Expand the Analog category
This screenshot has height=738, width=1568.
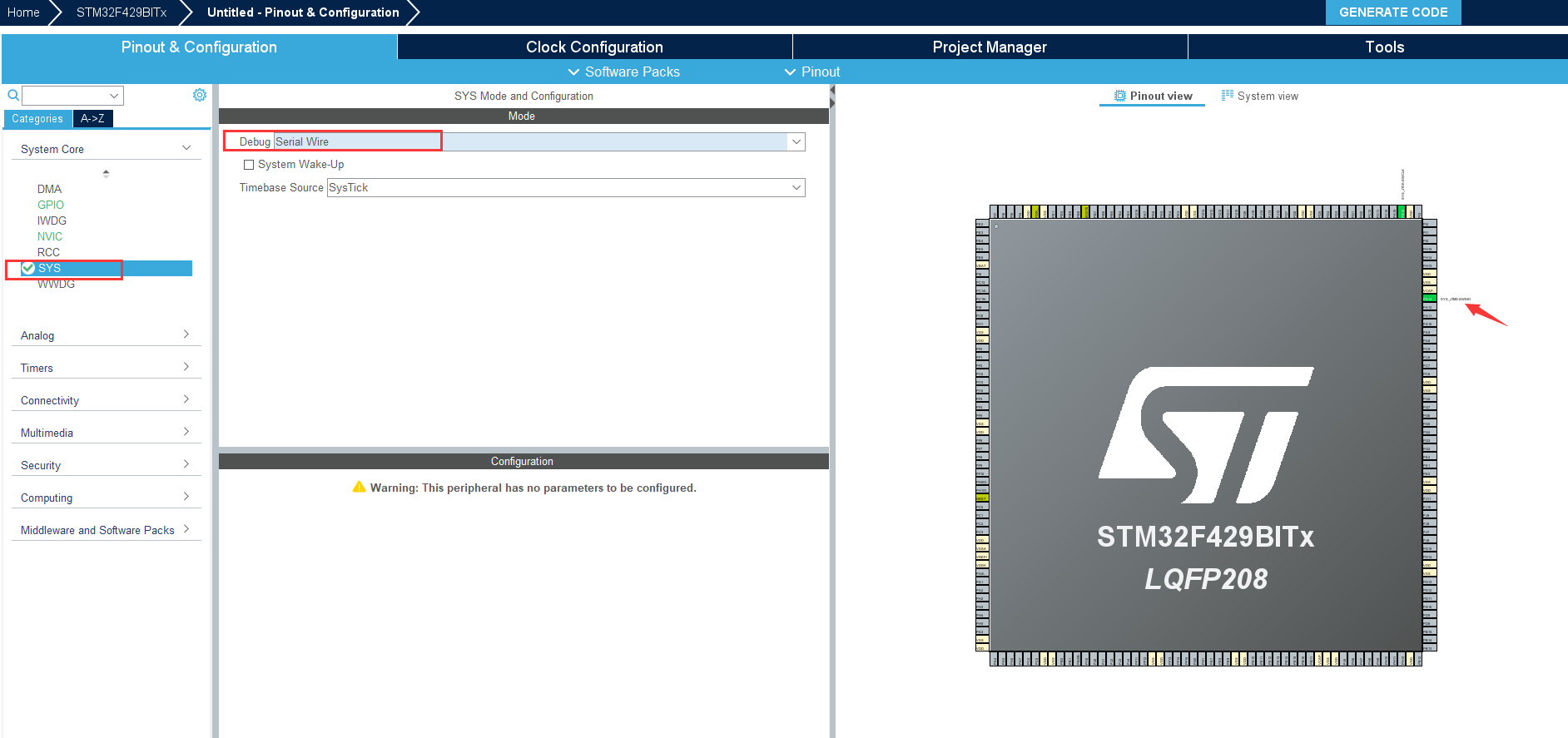point(107,335)
